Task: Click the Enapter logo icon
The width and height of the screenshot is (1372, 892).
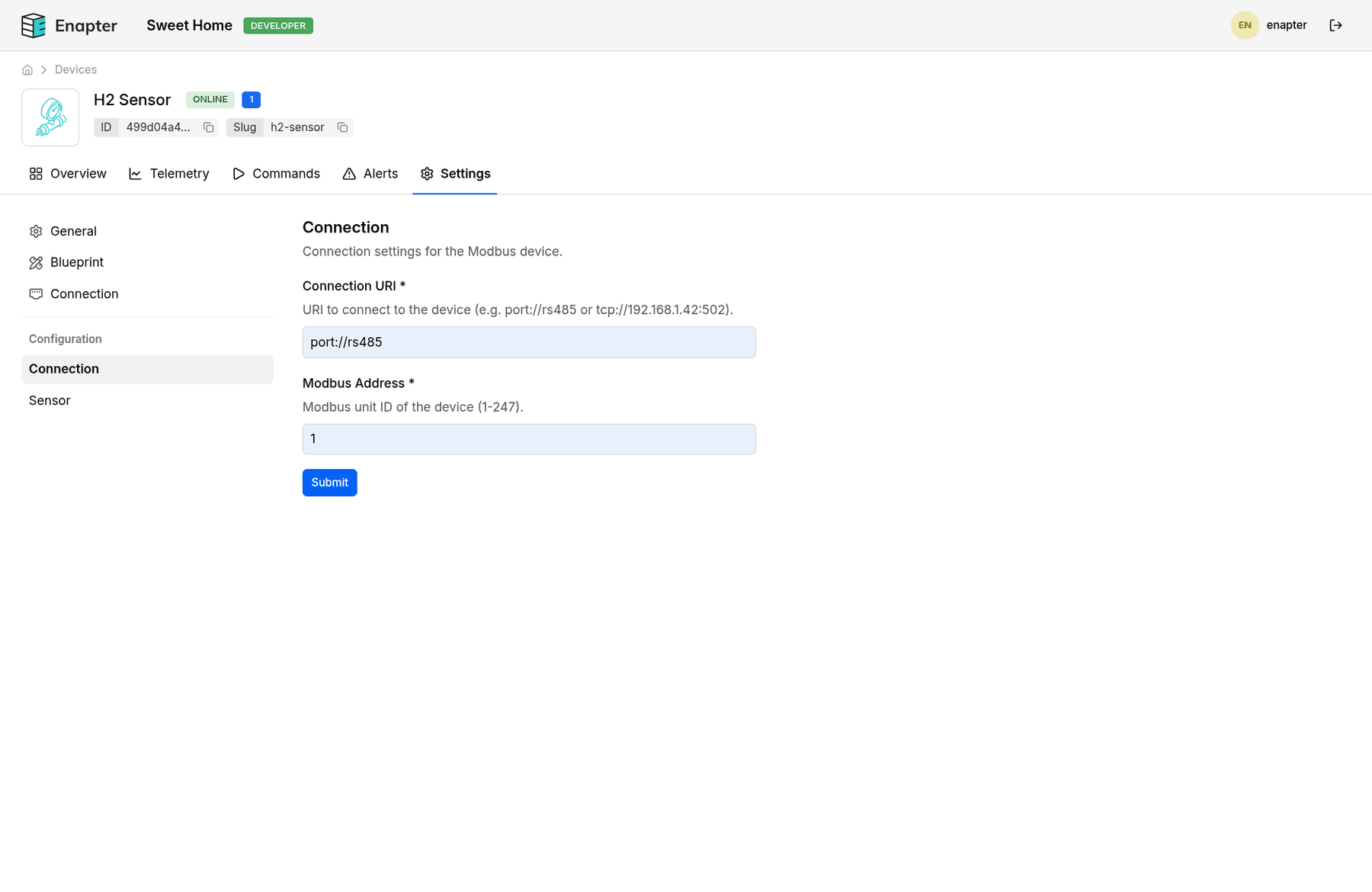Action: [x=33, y=25]
